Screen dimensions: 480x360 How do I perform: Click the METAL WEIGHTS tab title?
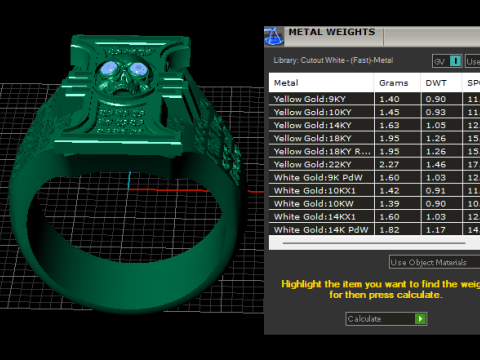click(x=332, y=32)
